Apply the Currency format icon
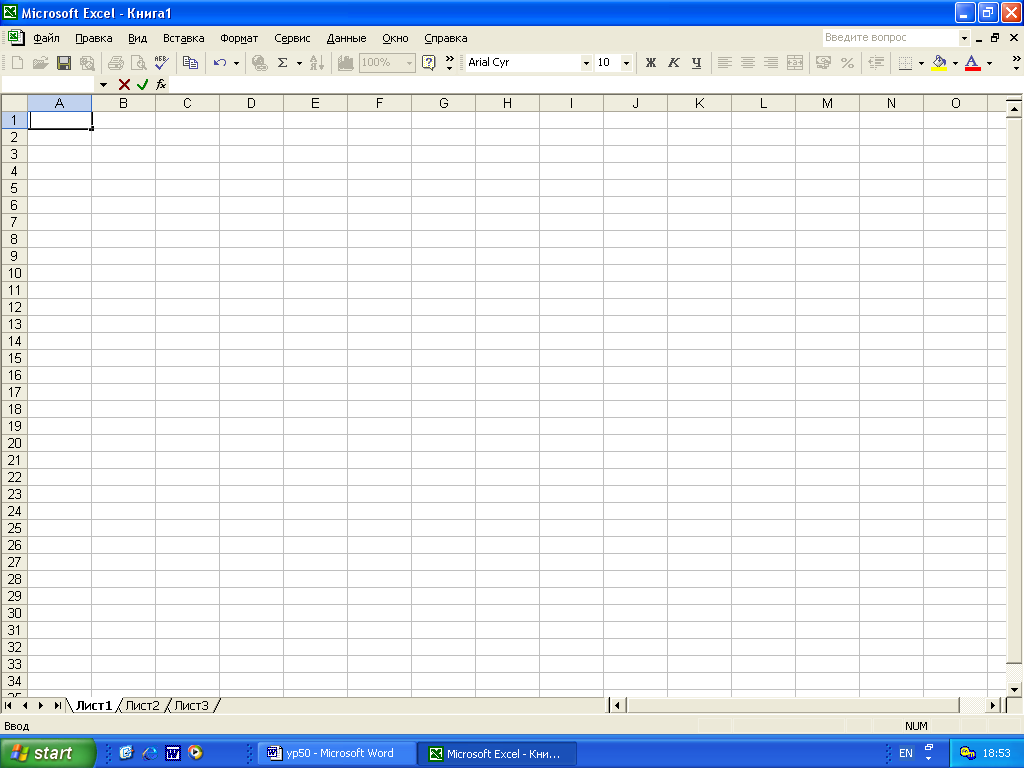Image resolution: width=1024 pixels, height=768 pixels. [x=824, y=63]
